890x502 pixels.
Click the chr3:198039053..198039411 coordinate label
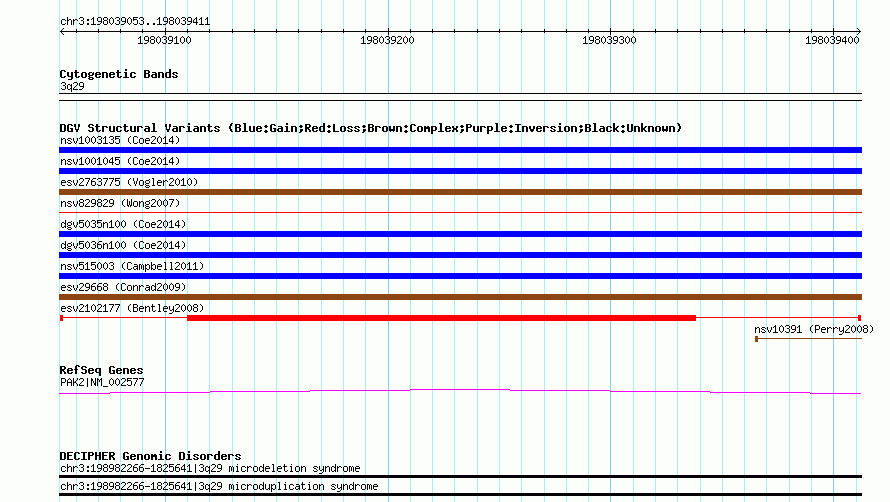(x=135, y=22)
